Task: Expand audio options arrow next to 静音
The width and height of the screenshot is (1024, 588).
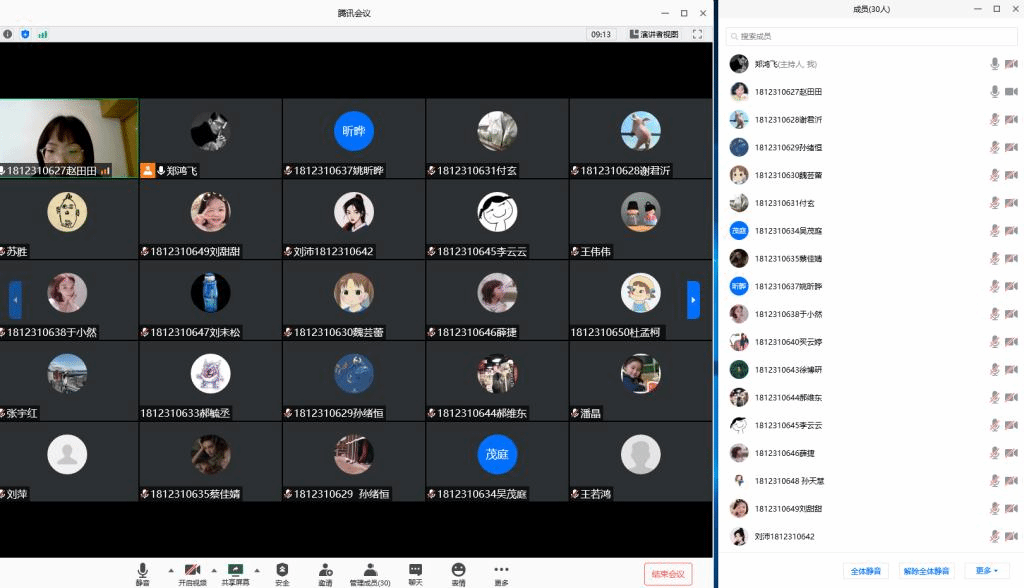Action: click(x=170, y=570)
